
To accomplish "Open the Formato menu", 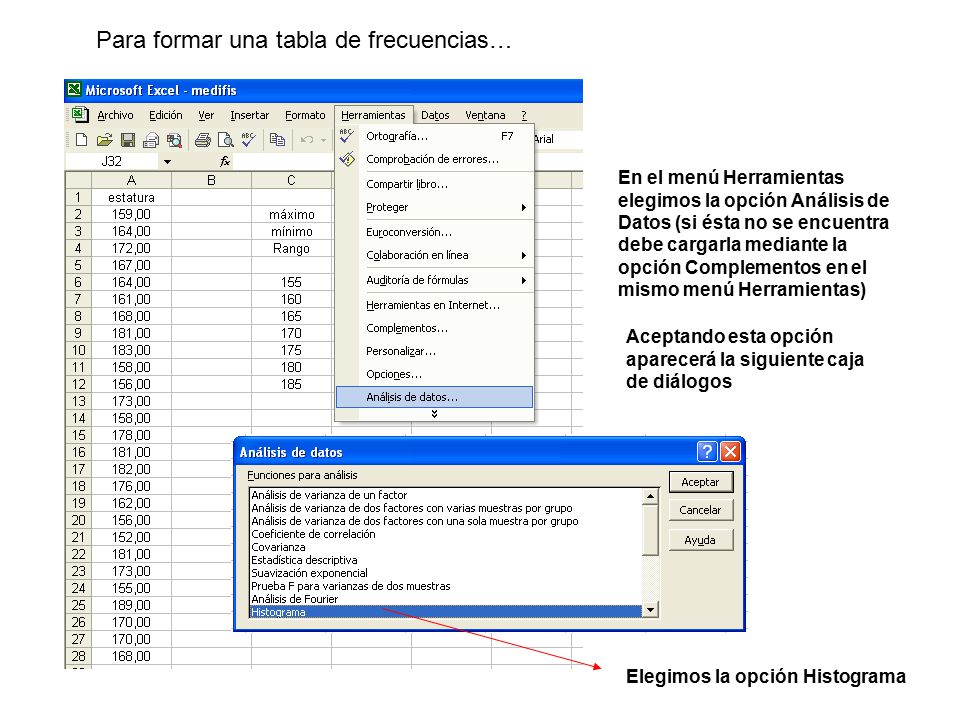I will point(306,115).
